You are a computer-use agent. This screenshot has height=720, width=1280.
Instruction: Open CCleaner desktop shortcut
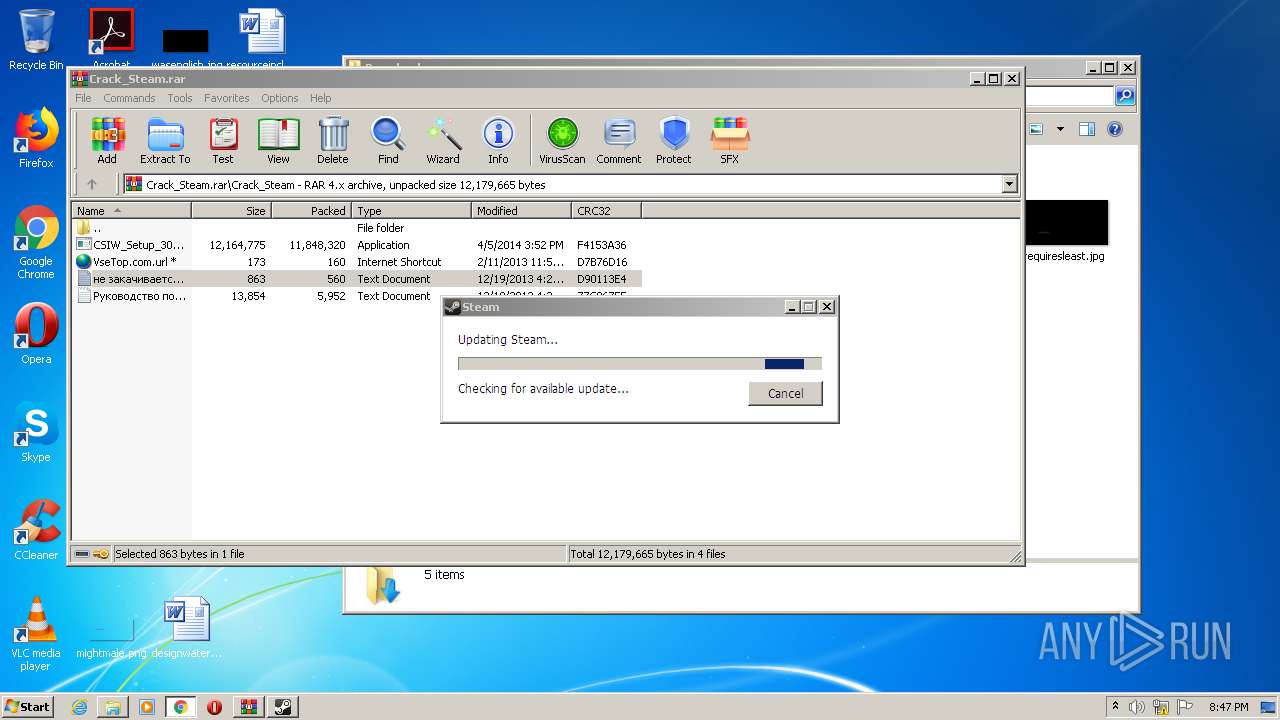pos(36,530)
